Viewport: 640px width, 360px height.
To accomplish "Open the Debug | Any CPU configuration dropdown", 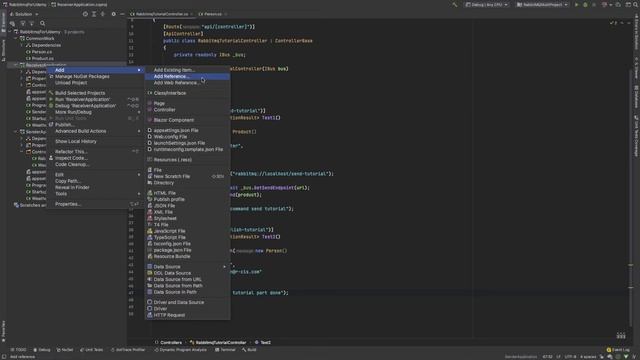I will 487,5.
